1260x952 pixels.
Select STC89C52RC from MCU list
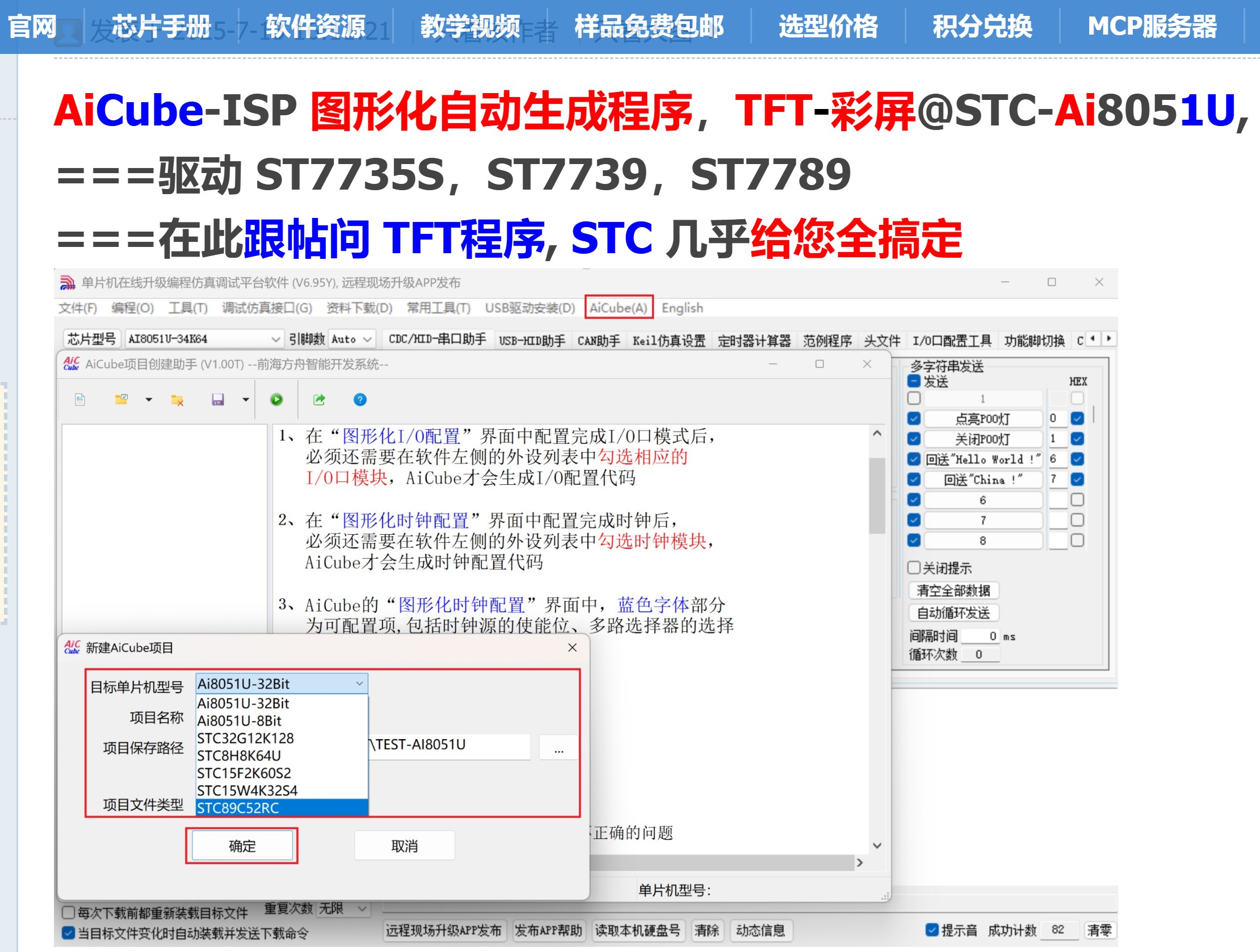[x=282, y=808]
